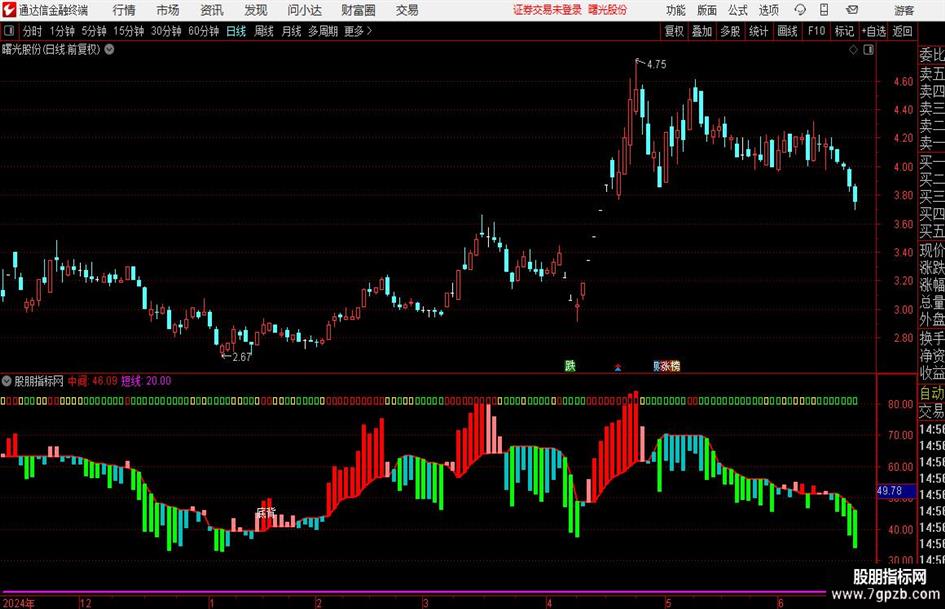Viewport: 945px width, 609px height.
Task: Open the dropdown beside 曙光股份 title
Action: (x=109, y=50)
